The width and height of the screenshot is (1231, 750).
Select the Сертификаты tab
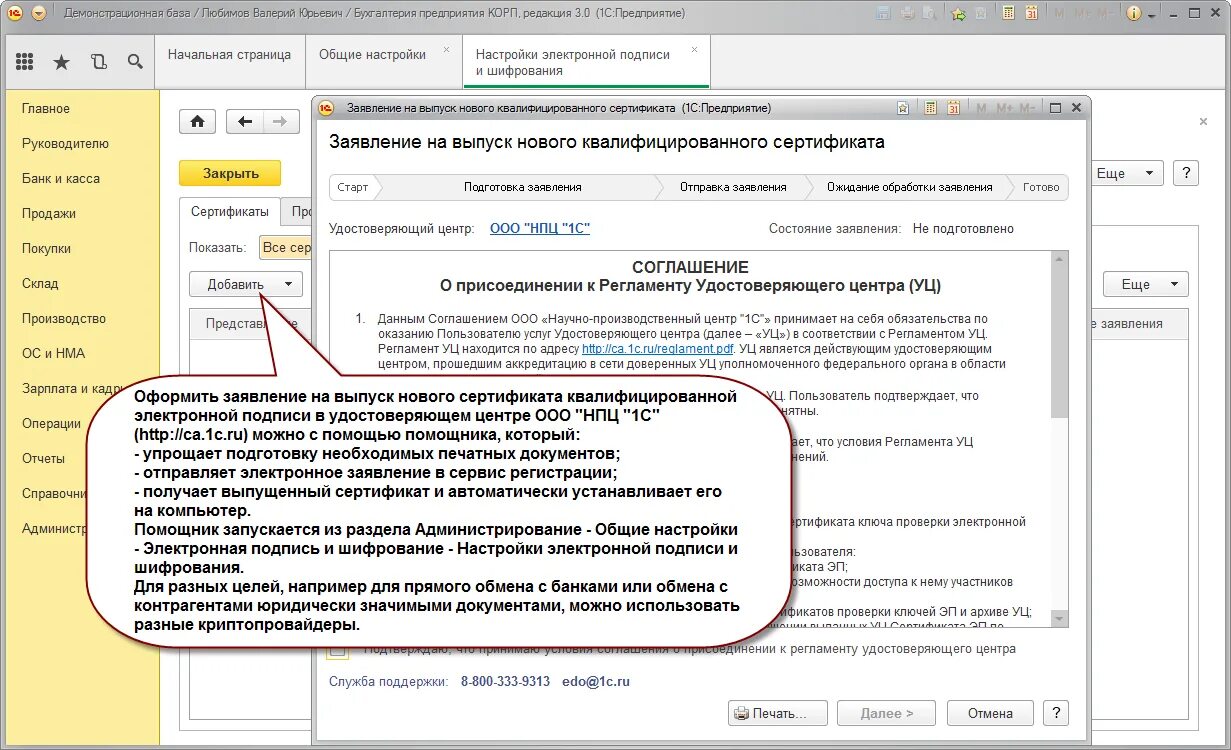point(230,211)
